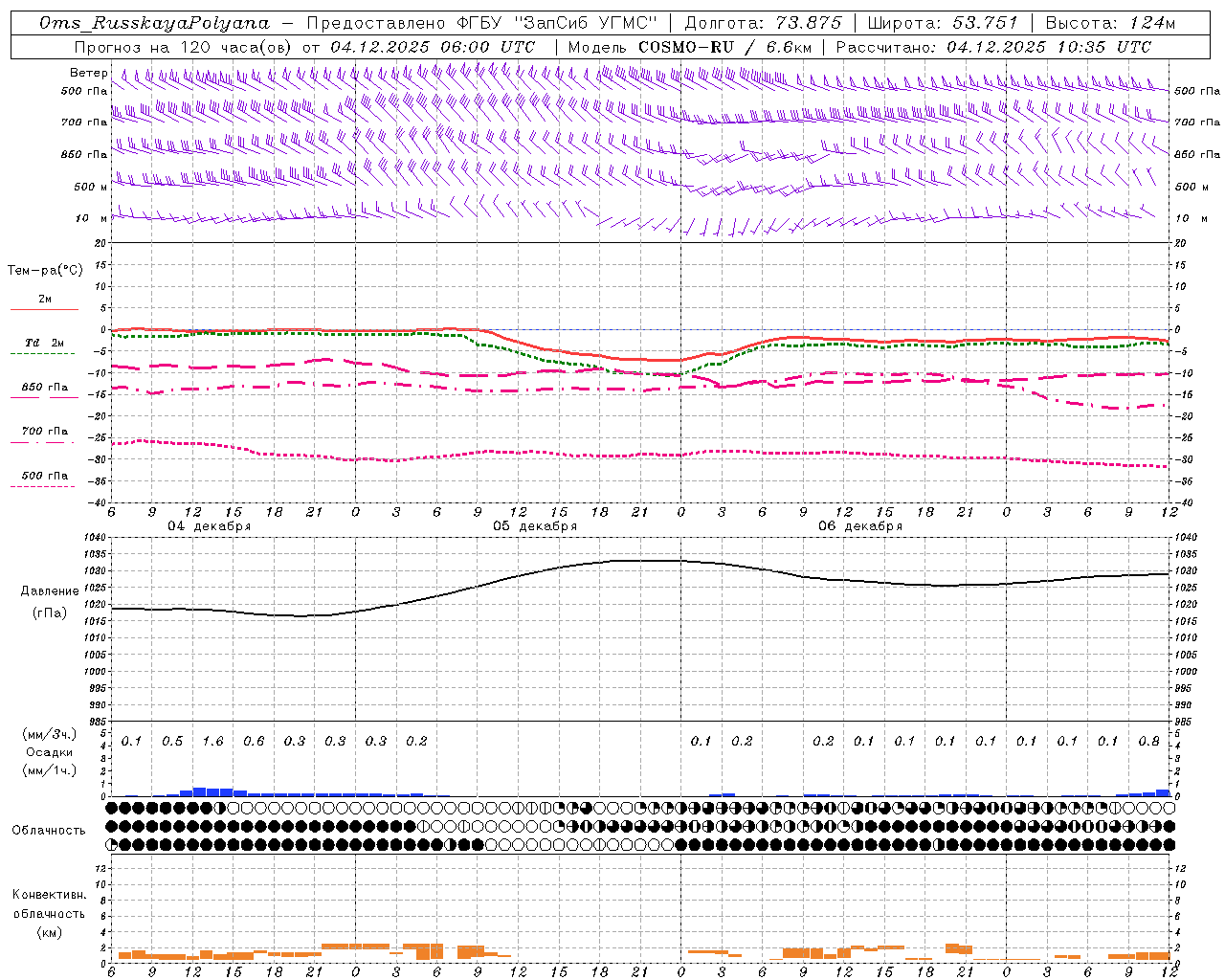Click the 'Долгота: 73.875' longitude value
Screen dimensions: 1225x980
[764, 23]
